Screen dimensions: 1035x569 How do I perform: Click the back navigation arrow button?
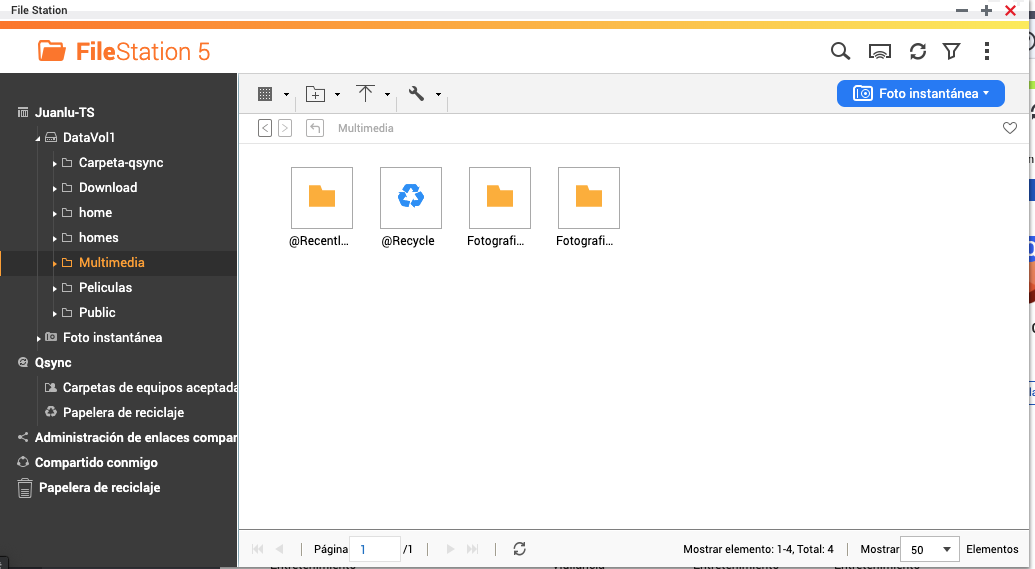(265, 128)
